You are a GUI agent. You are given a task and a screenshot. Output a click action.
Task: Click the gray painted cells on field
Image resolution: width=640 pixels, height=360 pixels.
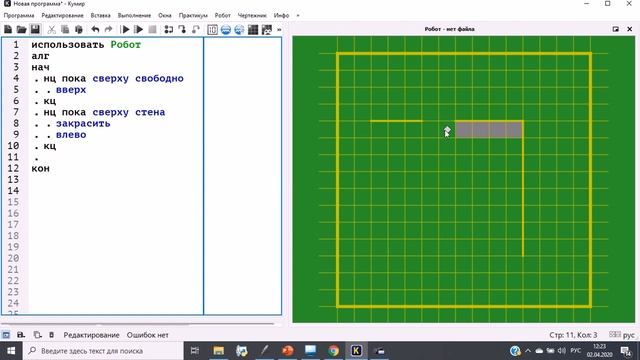pyautogui.click(x=489, y=130)
